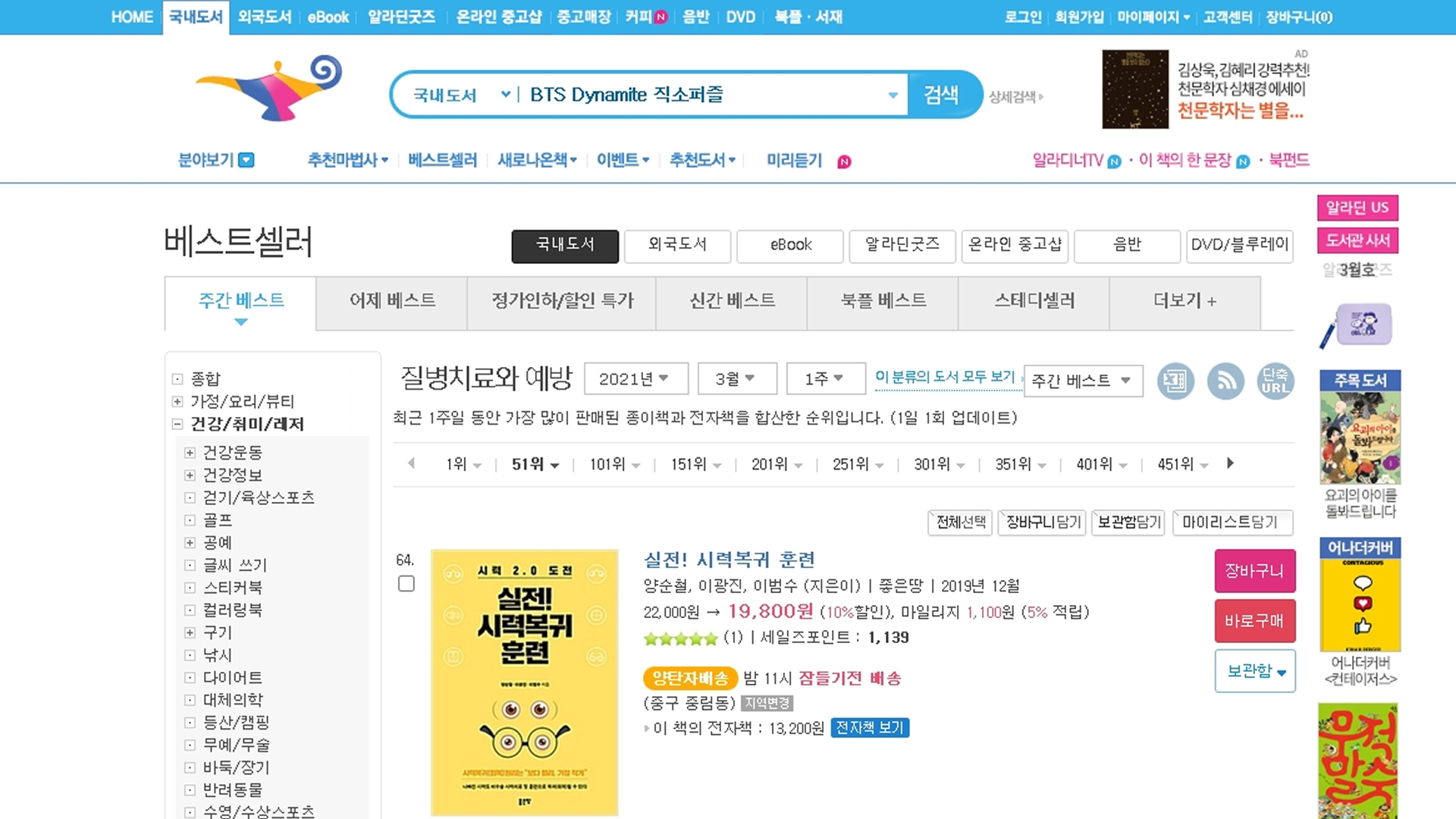
Task: Switch to 어제 베스트 tab
Action: 392,301
